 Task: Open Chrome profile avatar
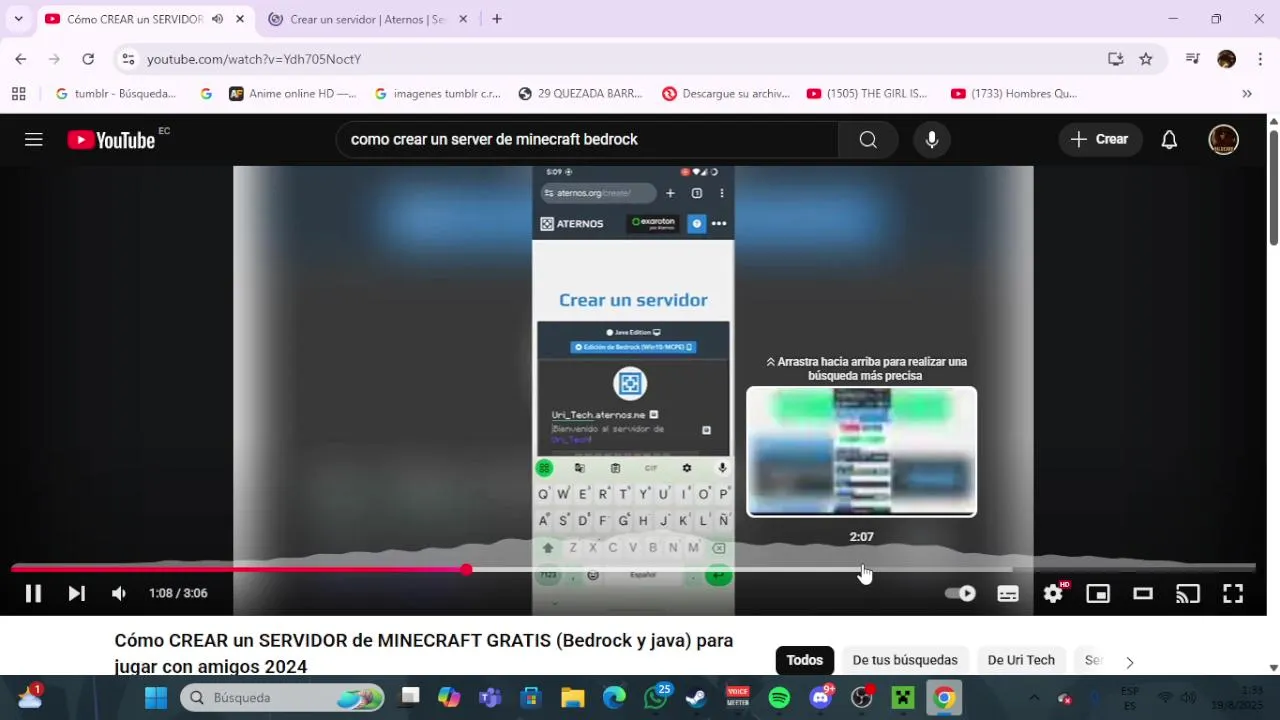1227,59
